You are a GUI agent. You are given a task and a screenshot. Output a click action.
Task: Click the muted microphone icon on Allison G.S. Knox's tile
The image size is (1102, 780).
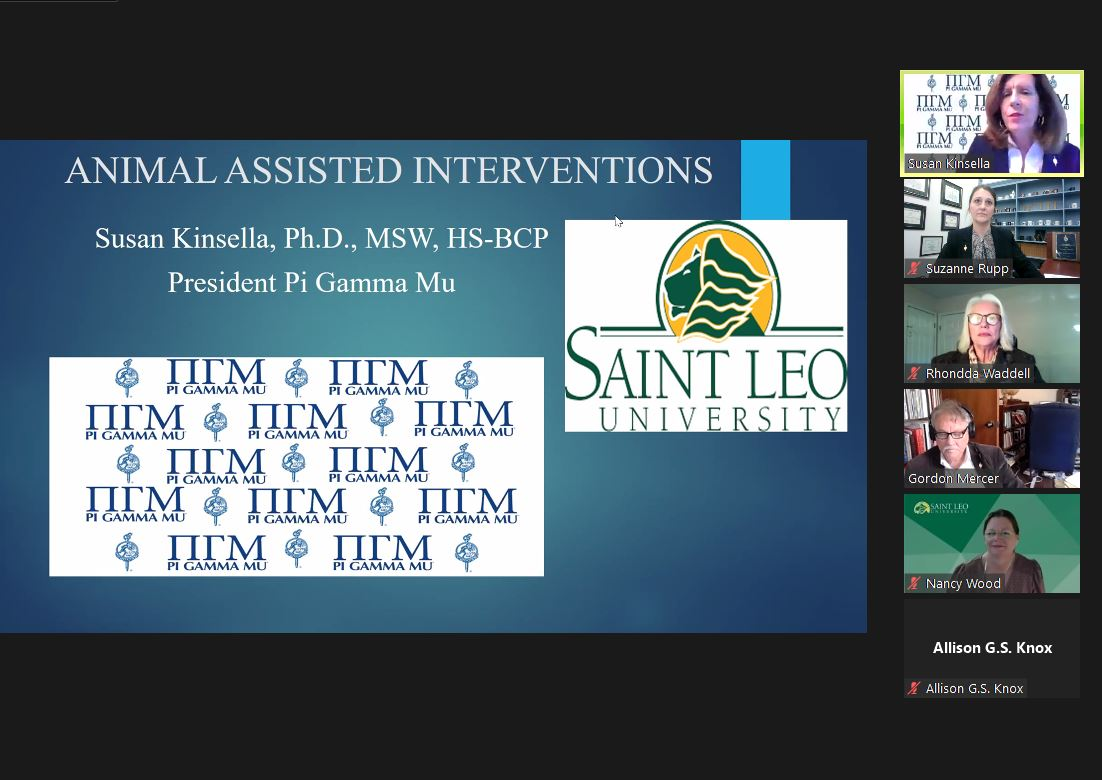(x=912, y=688)
